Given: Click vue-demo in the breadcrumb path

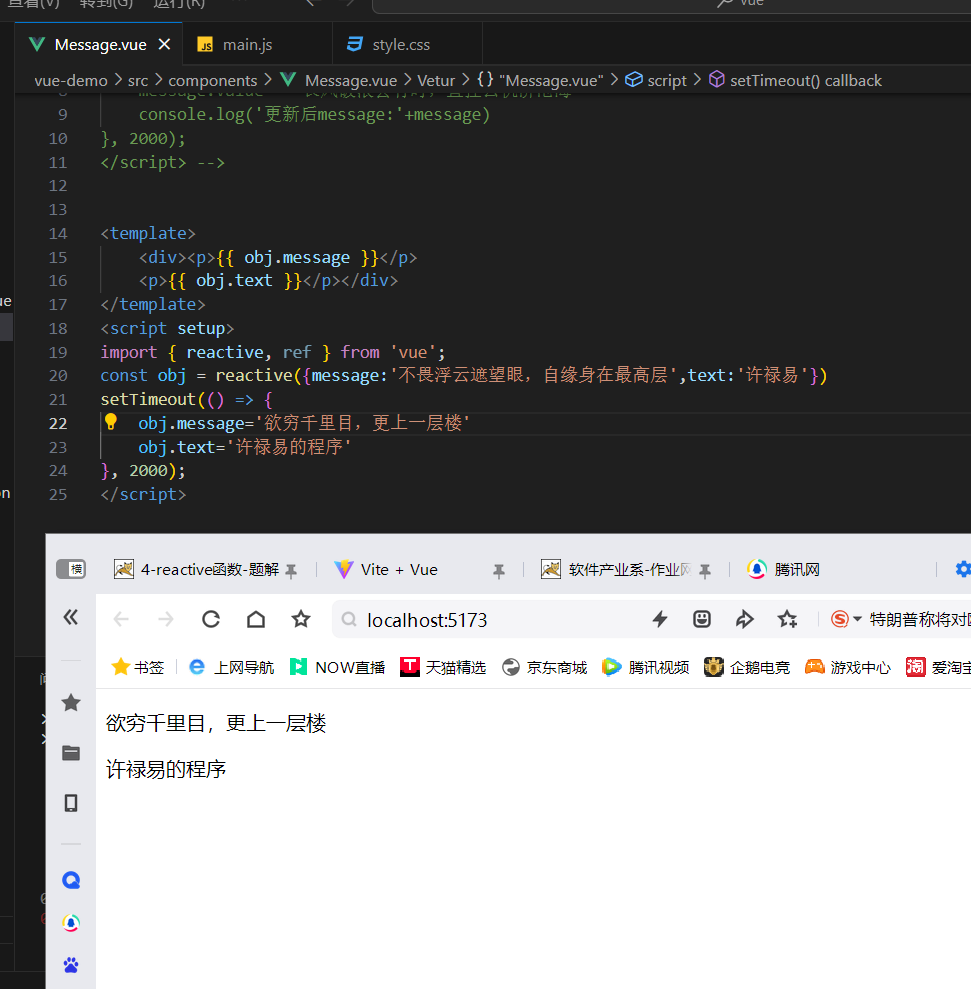Looking at the screenshot, I should [x=71, y=81].
